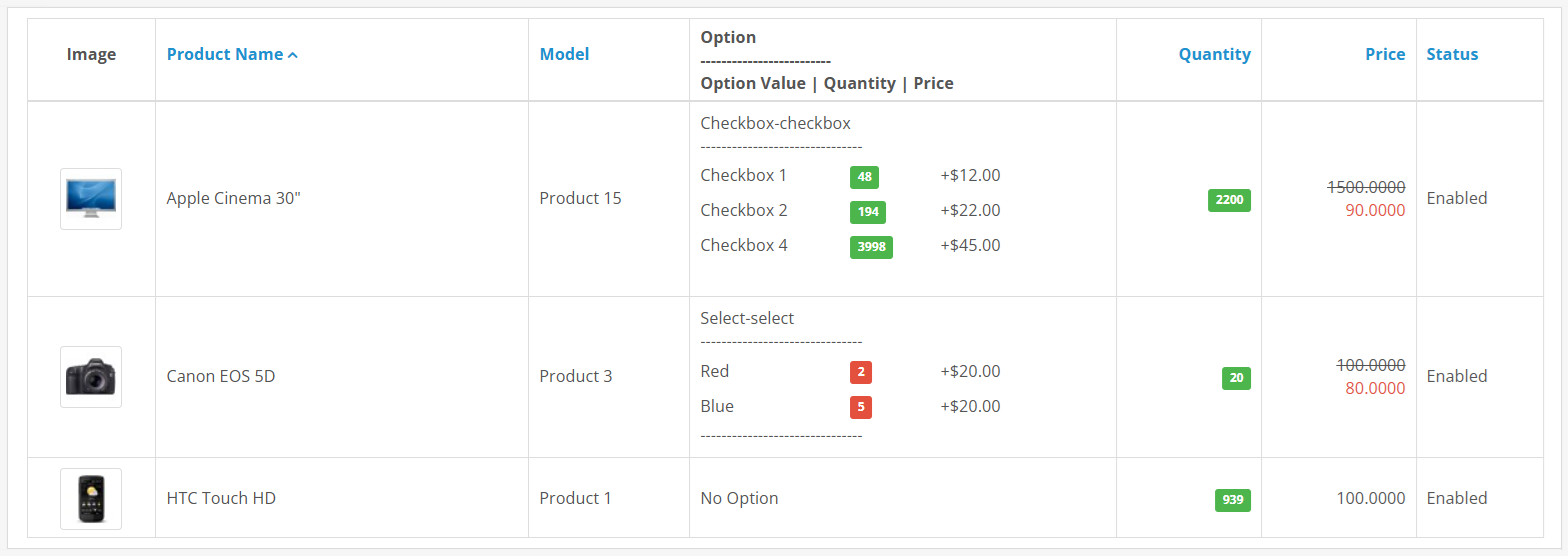Click the red quantity badge for Blue option
Viewport: 1568px width, 556px height.
pos(860,408)
